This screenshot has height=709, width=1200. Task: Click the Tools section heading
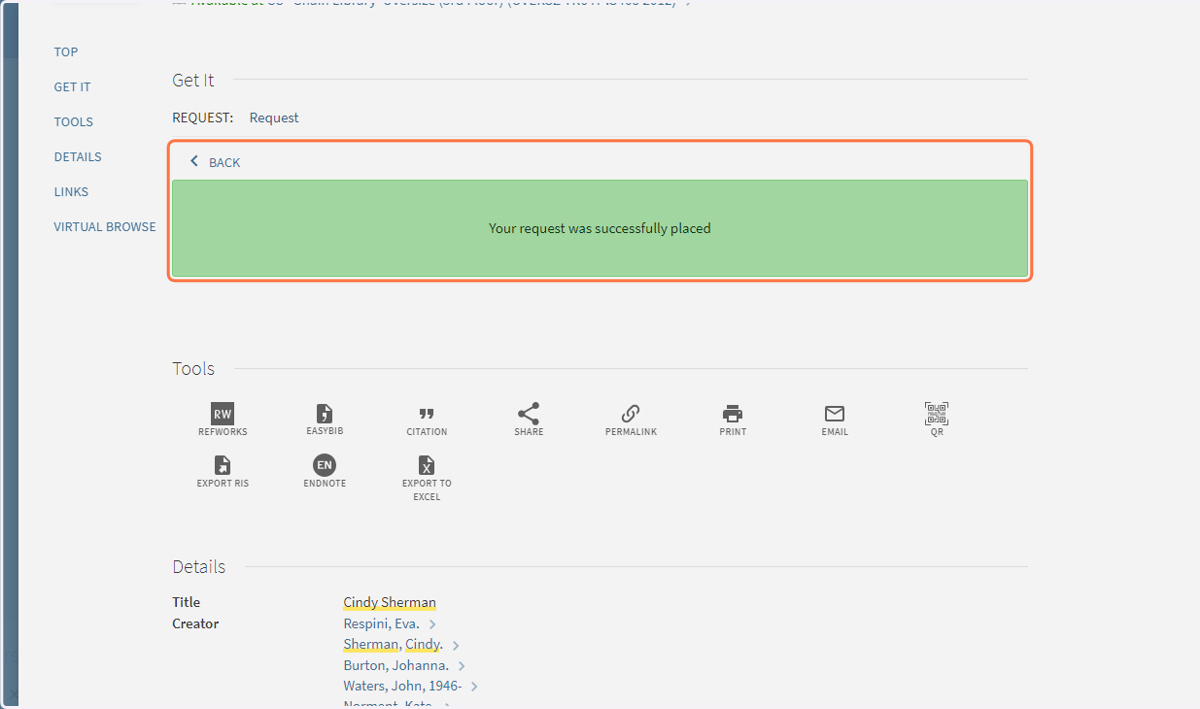point(193,369)
